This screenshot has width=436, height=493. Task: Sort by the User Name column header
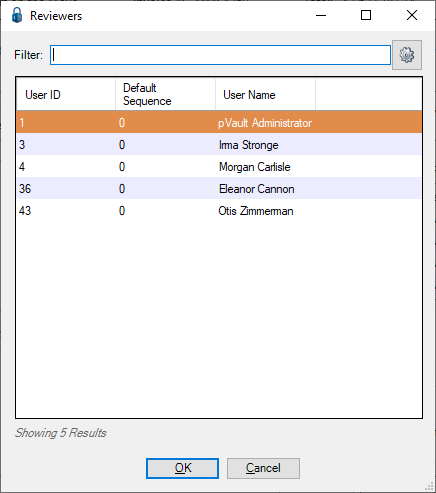click(265, 95)
